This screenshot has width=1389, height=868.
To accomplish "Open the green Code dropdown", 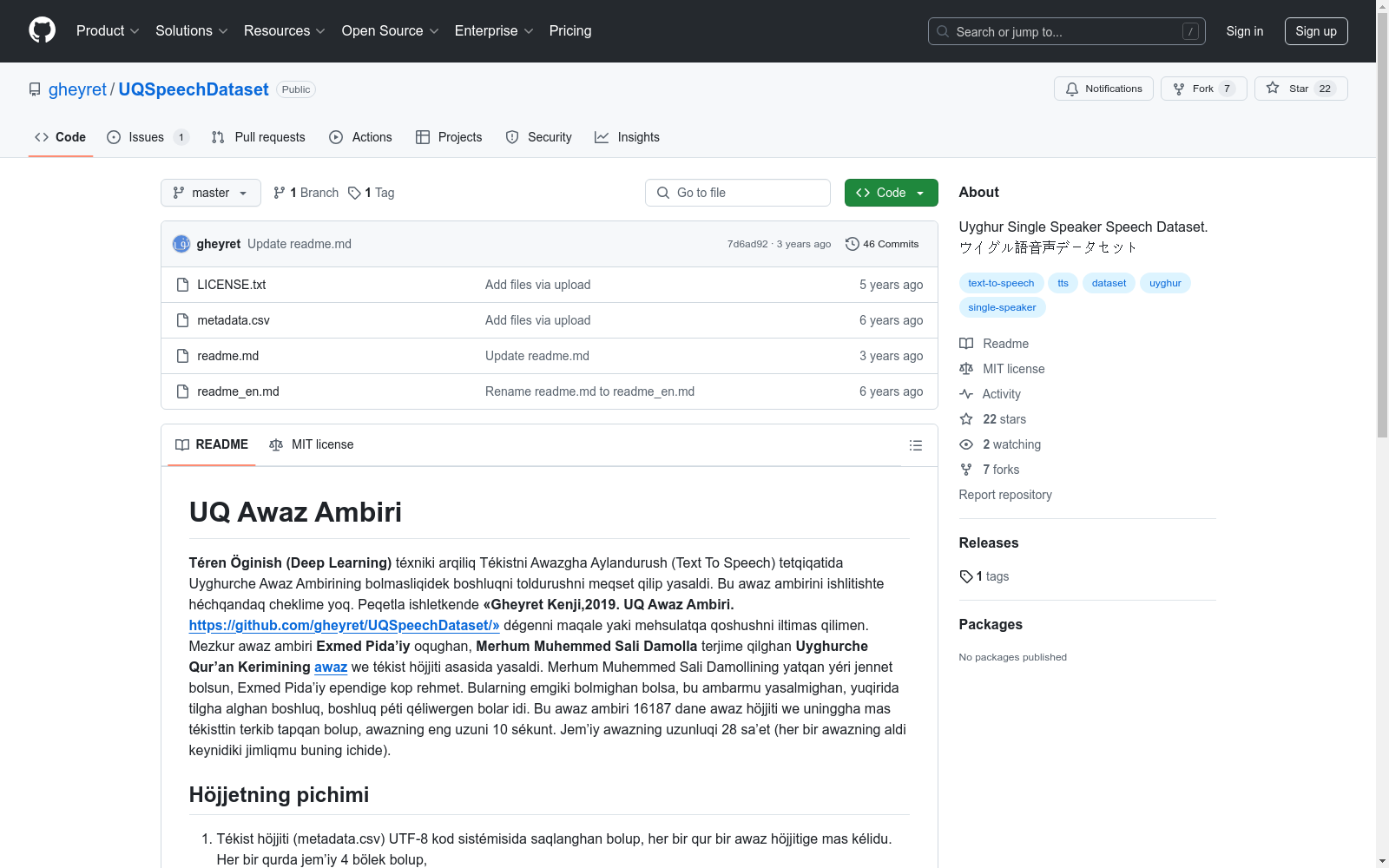I will [891, 193].
